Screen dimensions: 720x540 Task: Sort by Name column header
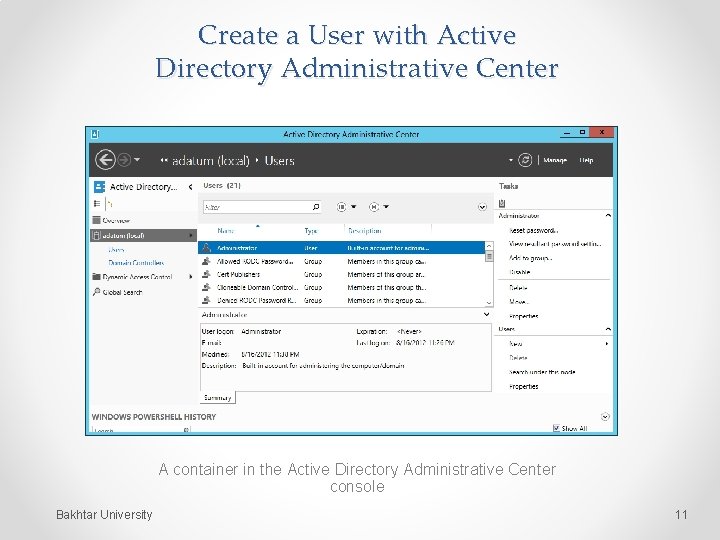pyautogui.click(x=225, y=231)
